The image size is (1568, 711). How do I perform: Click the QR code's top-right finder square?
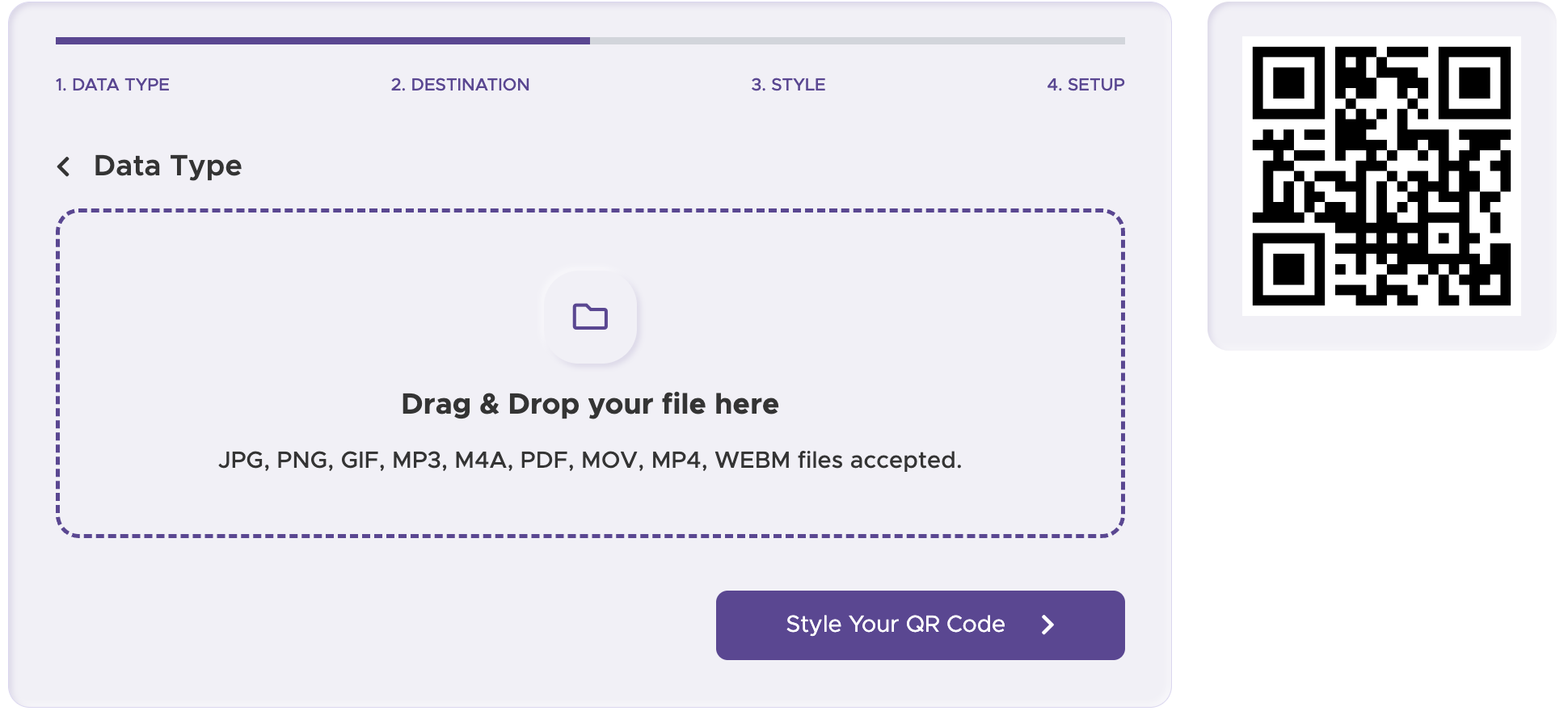1474,82
